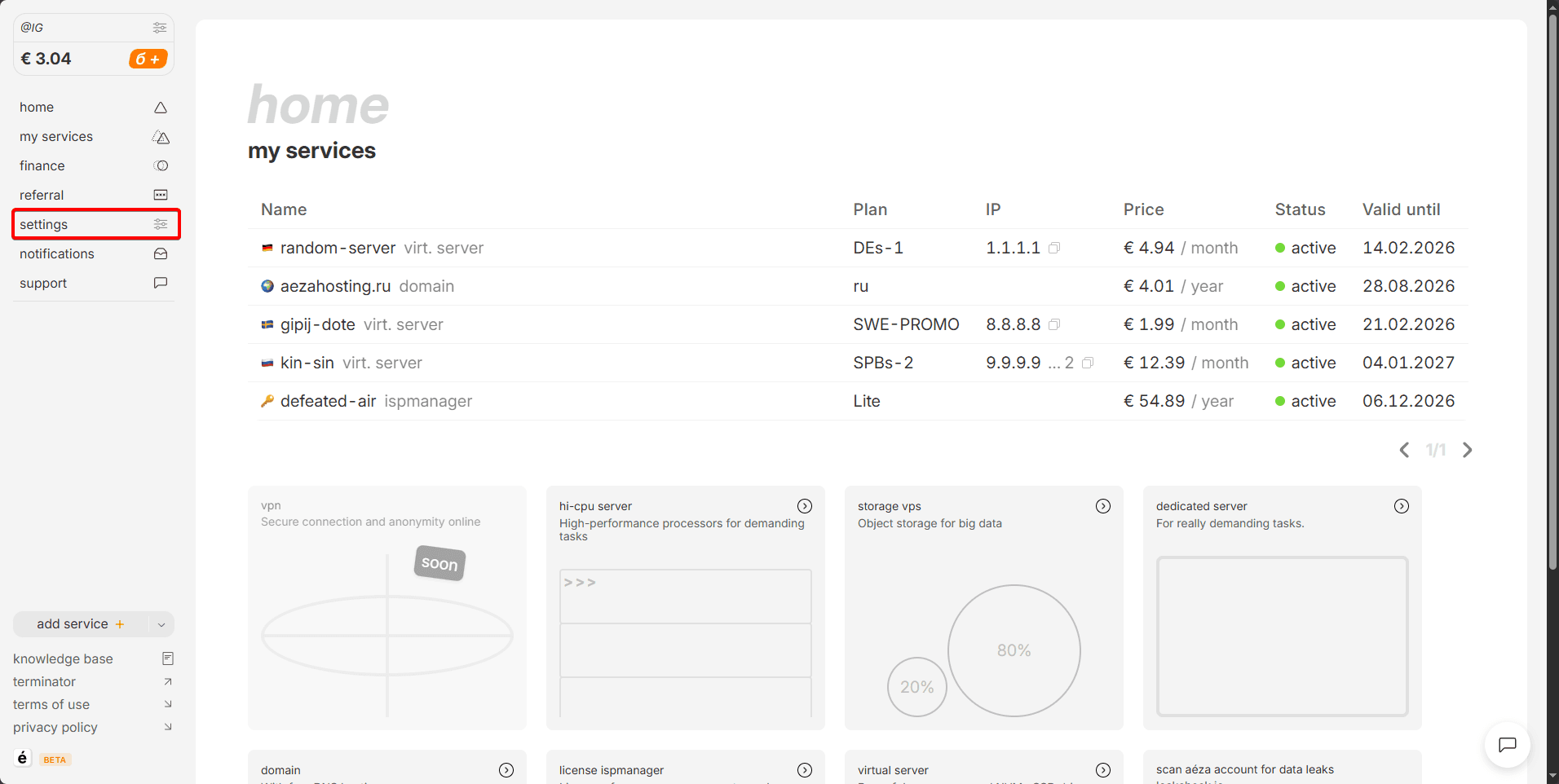Copy the random-server IP address 1.1.1.1
The width and height of the screenshot is (1559, 784).
point(1054,248)
